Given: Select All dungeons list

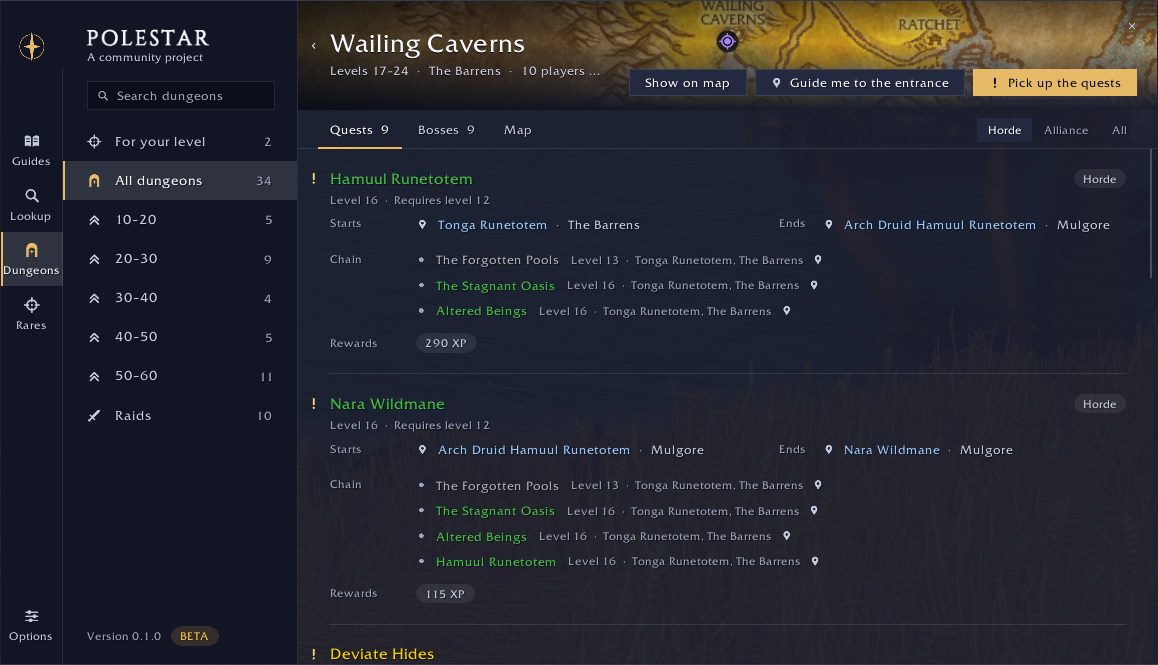Looking at the screenshot, I should tap(180, 181).
